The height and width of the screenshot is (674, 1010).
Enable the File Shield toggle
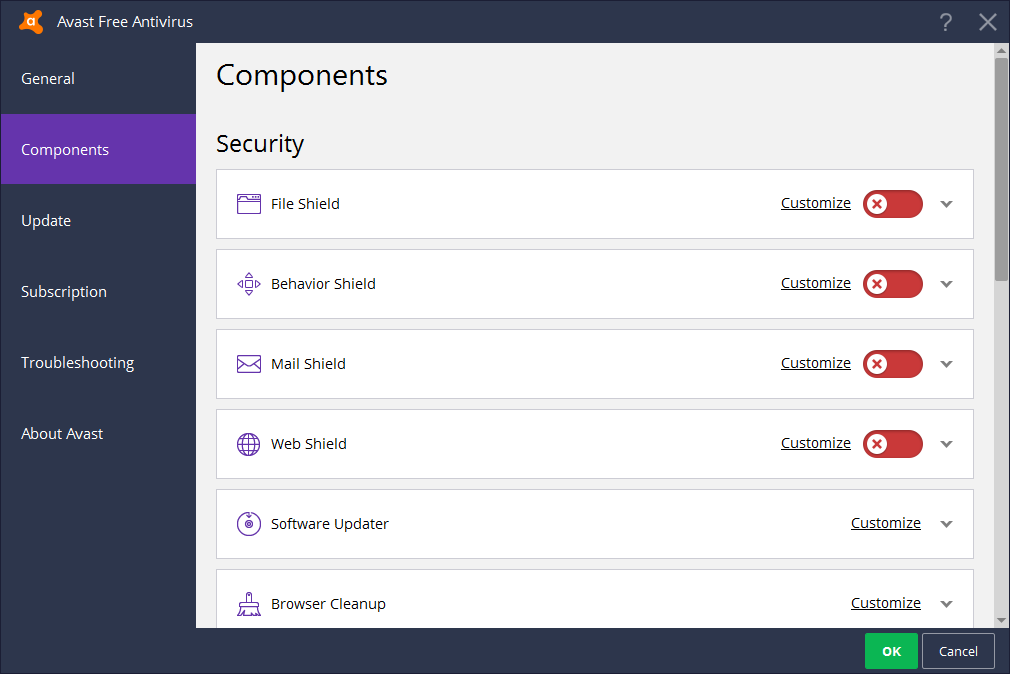(x=892, y=203)
